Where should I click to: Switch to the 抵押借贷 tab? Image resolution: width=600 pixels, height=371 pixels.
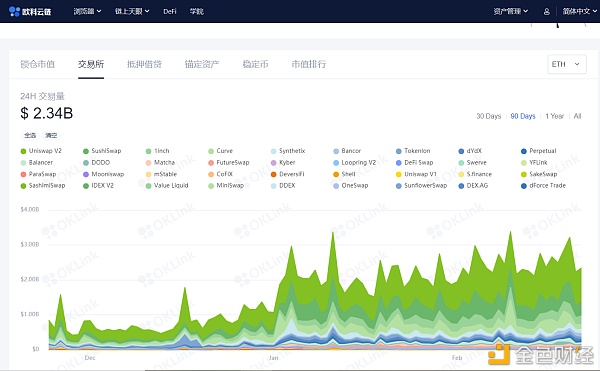144,64
